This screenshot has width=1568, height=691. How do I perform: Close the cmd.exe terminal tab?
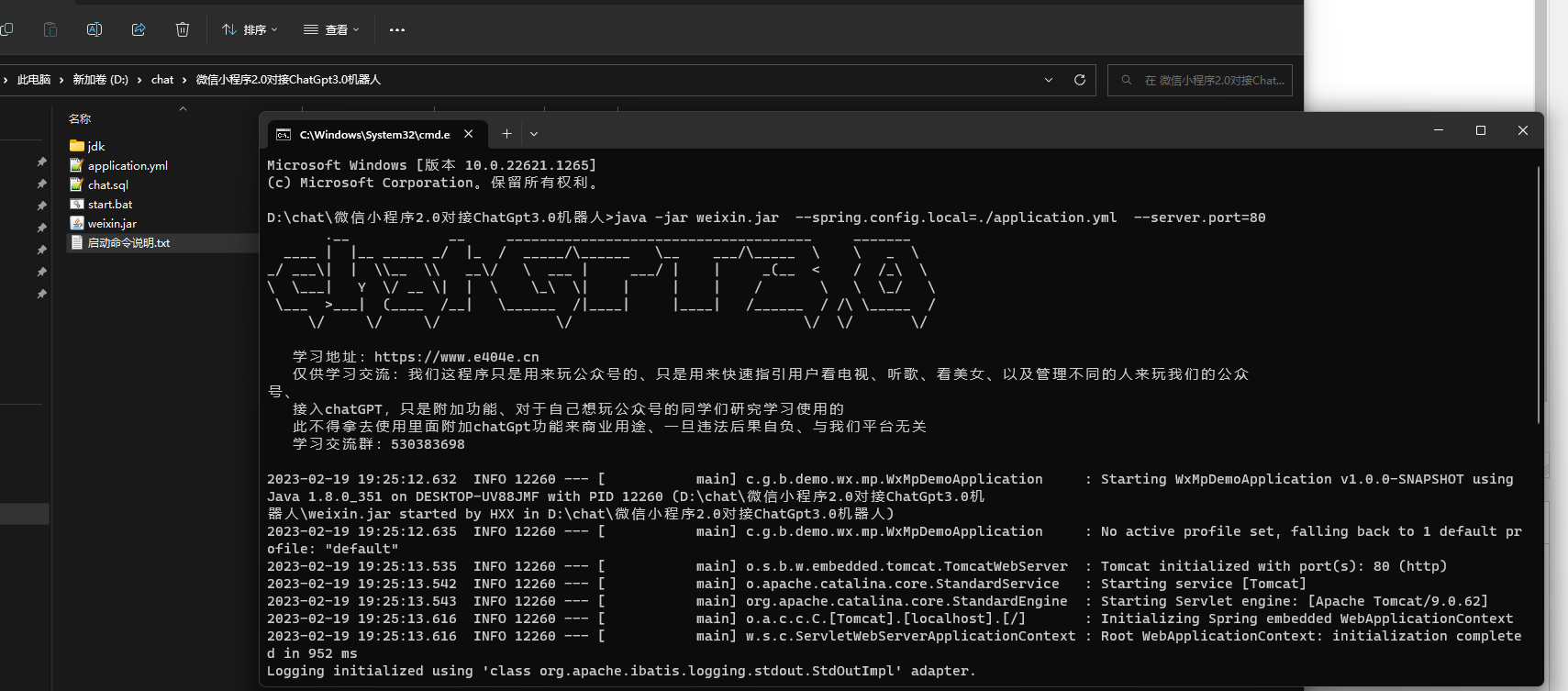click(x=469, y=134)
